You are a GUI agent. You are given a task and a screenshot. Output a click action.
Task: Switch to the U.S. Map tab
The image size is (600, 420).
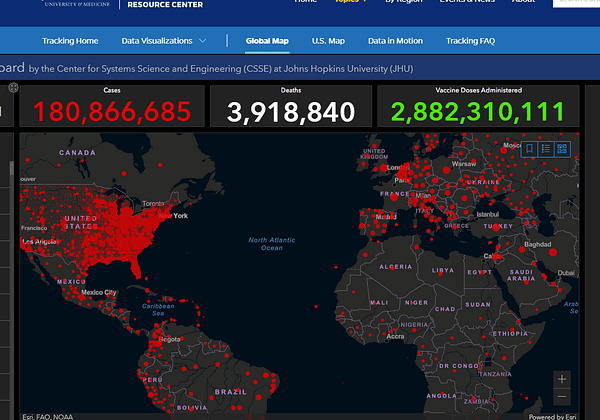pyautogui.click(x=328, y=41)
